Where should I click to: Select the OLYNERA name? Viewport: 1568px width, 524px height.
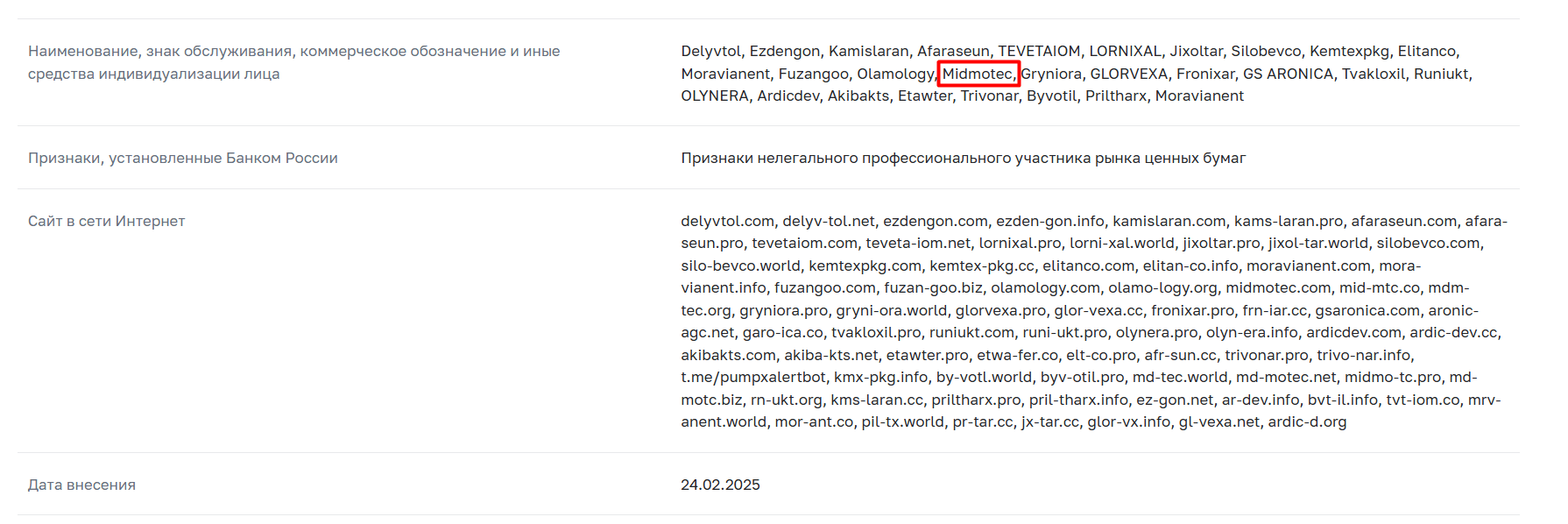(x=715, y=96)
